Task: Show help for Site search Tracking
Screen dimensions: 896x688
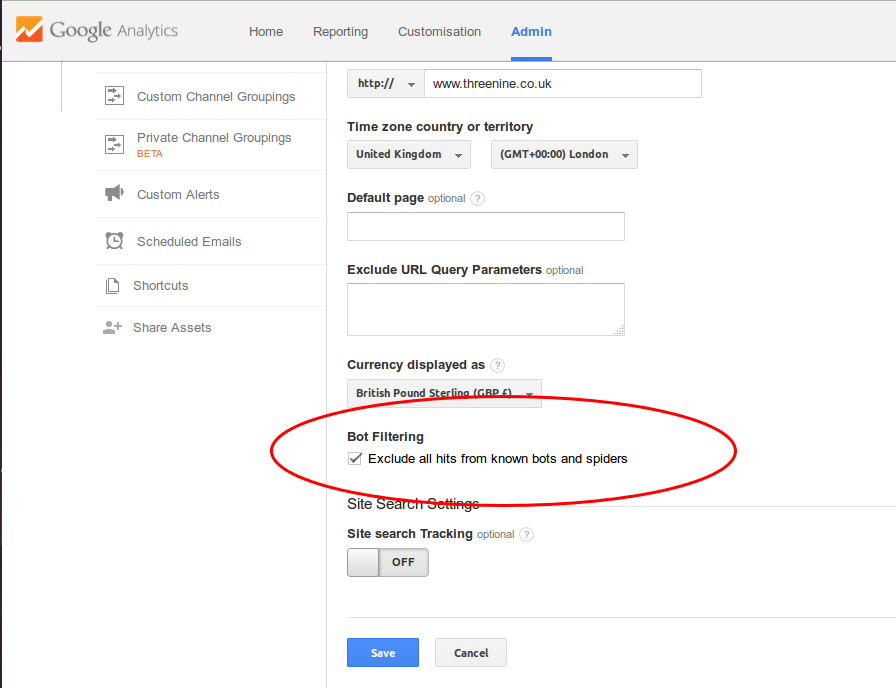Action: point(526,534)
